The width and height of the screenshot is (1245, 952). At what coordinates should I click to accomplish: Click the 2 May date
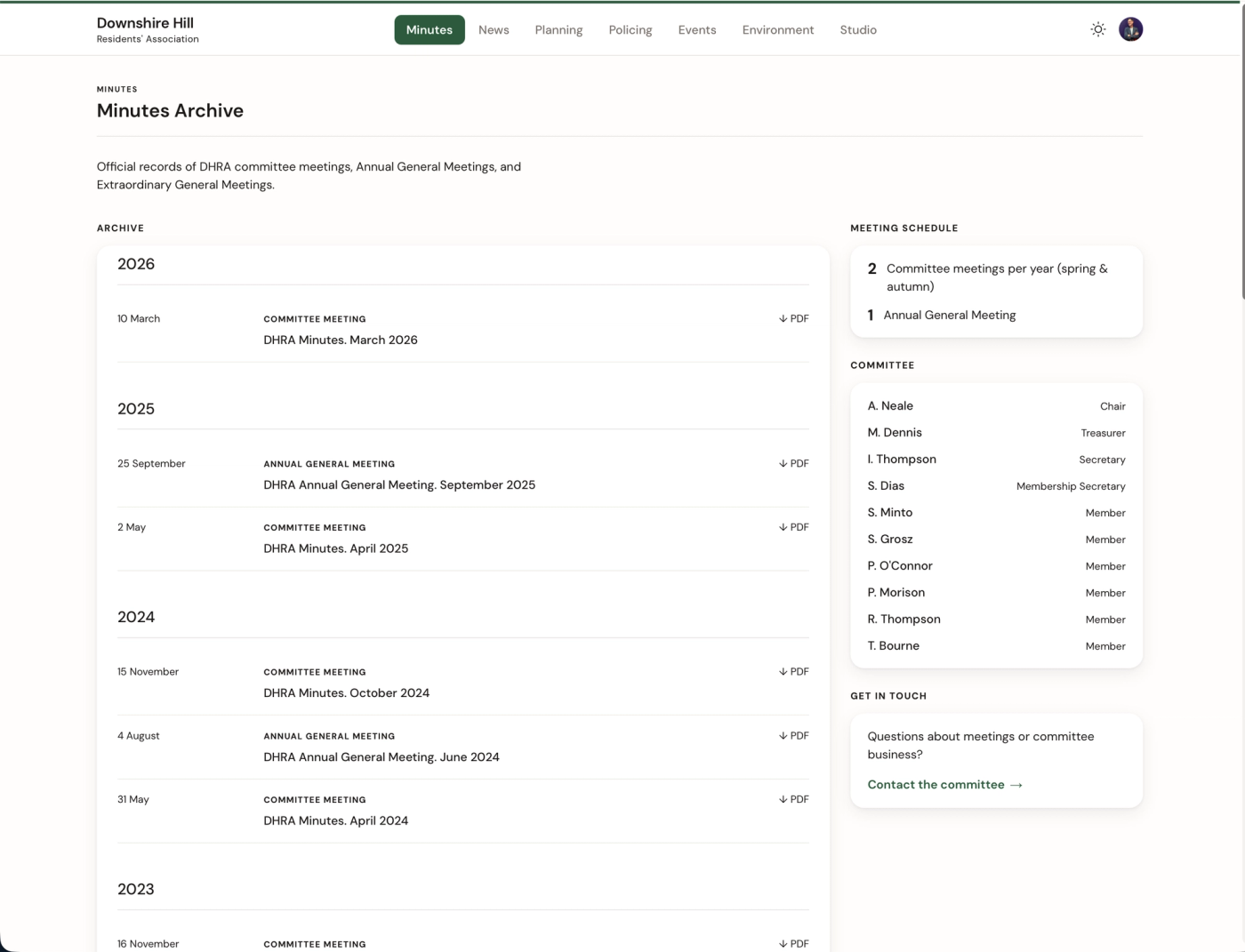(132, 527)
